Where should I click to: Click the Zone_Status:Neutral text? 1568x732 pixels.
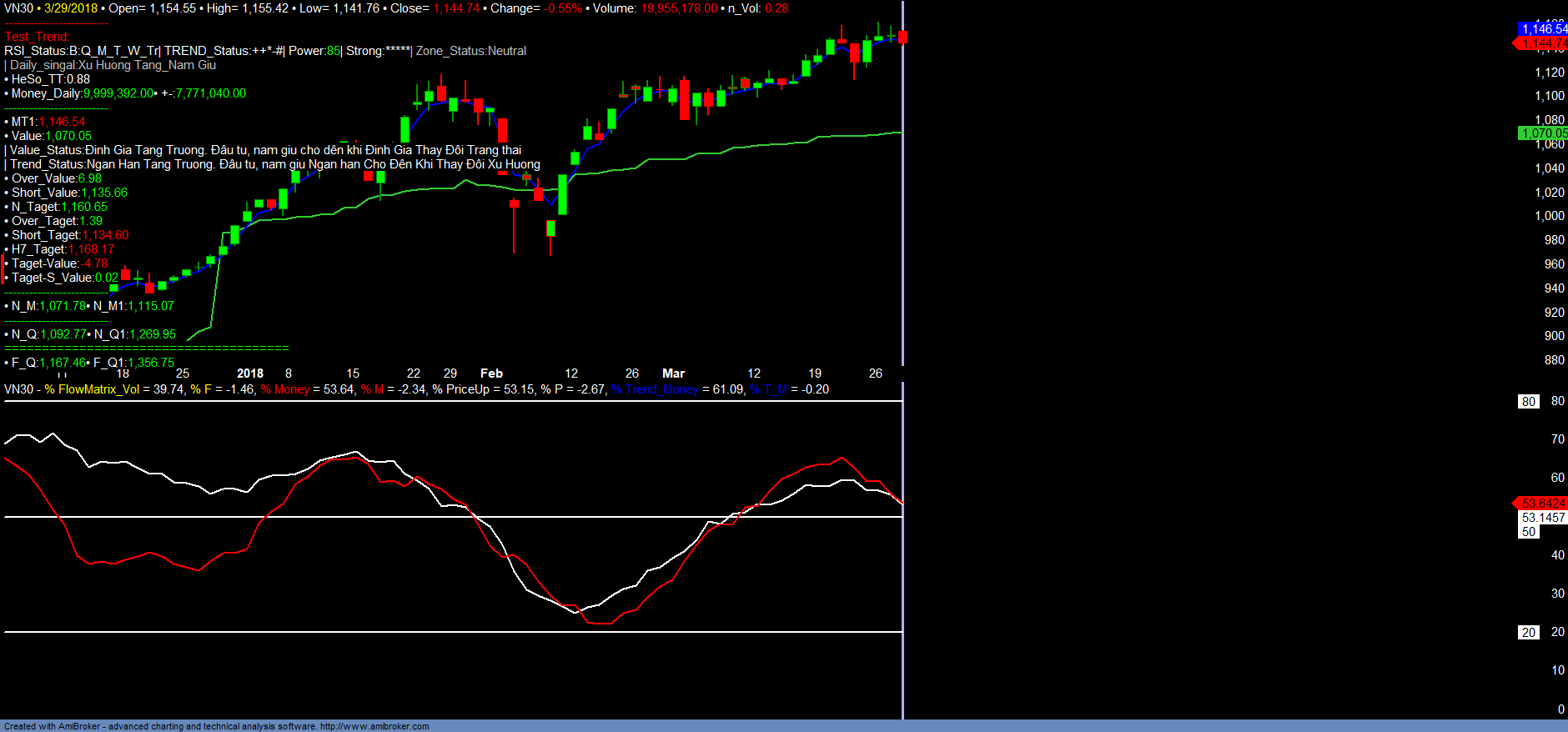471,51
